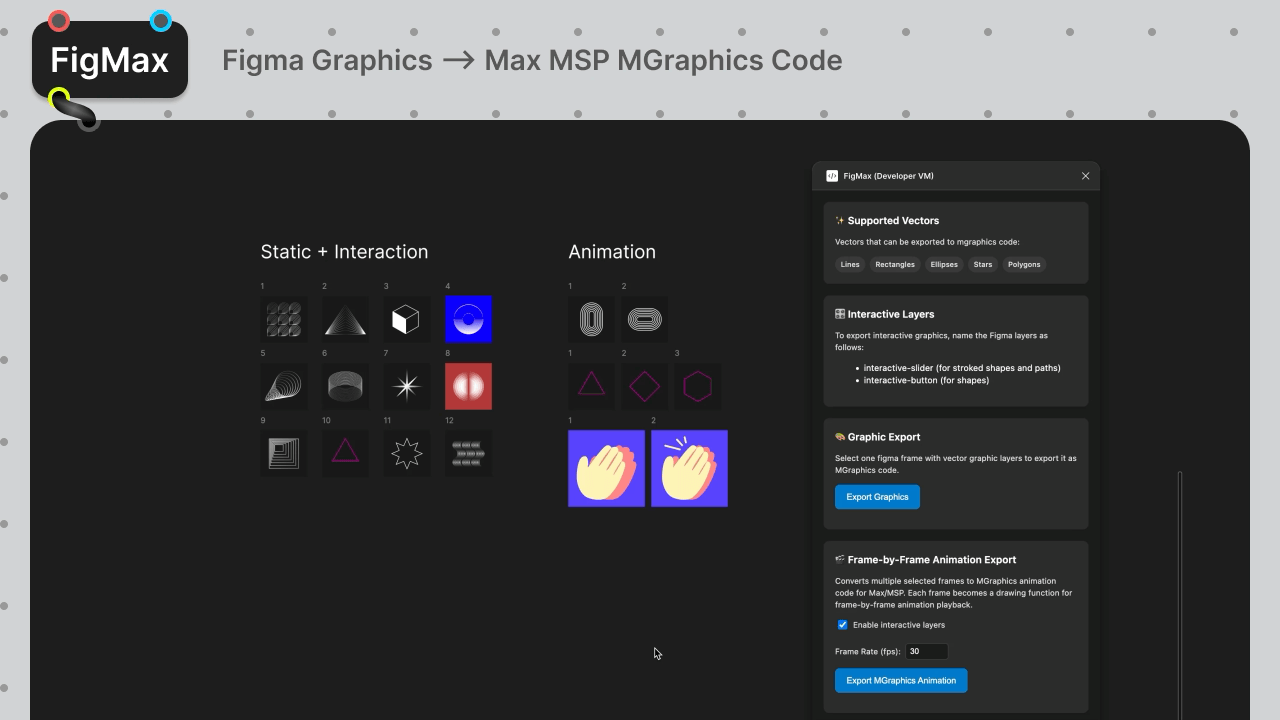Click the Frame Rate (fps) input field

927,651
